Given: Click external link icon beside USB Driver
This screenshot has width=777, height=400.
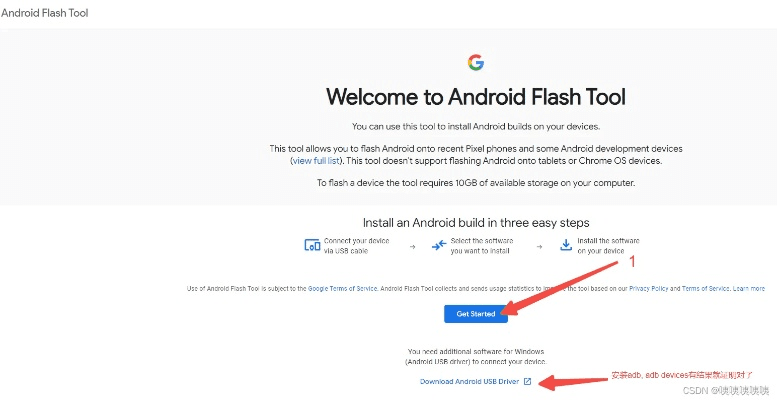Looking at the screenshot, I should click(527, 382).
